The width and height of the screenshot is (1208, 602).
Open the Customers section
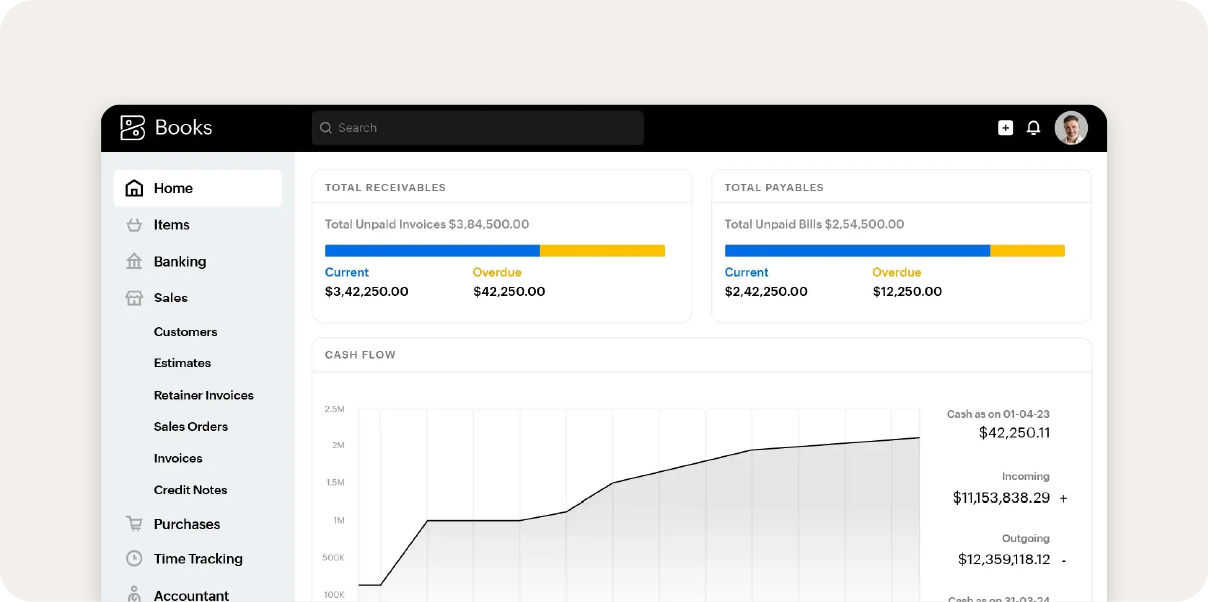click(185, 331)
